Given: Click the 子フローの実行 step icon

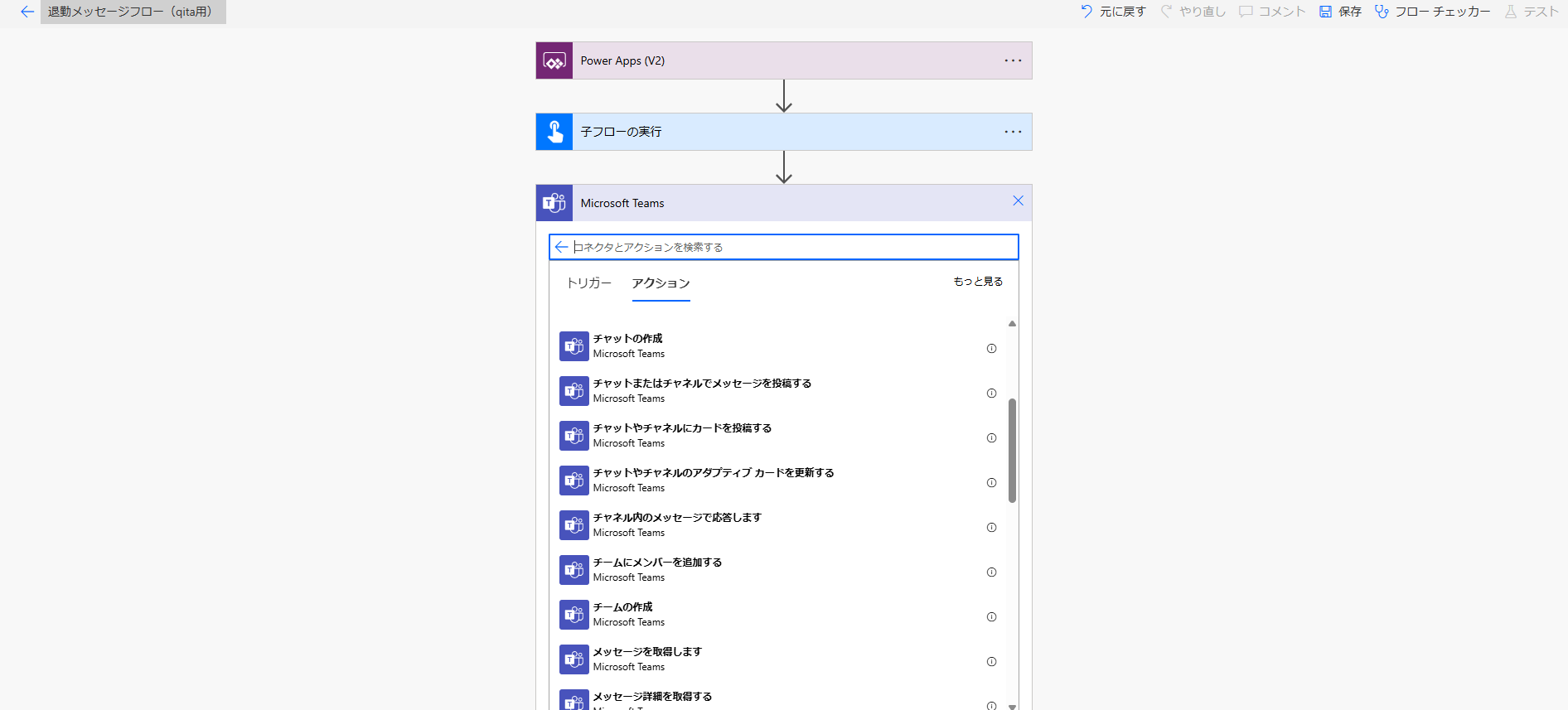Looking at the screenshot, I should [554, 132].
